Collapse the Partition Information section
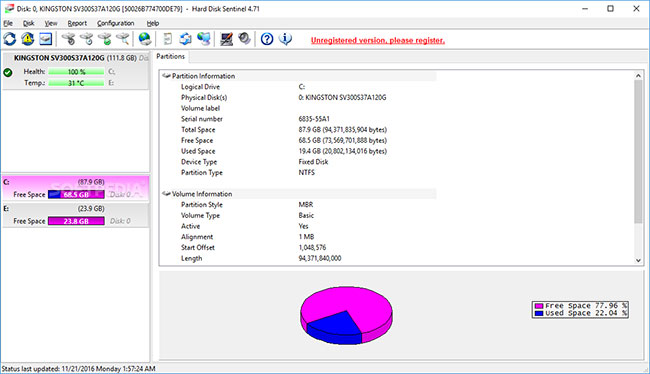650x374 pixels. (166, 76)
